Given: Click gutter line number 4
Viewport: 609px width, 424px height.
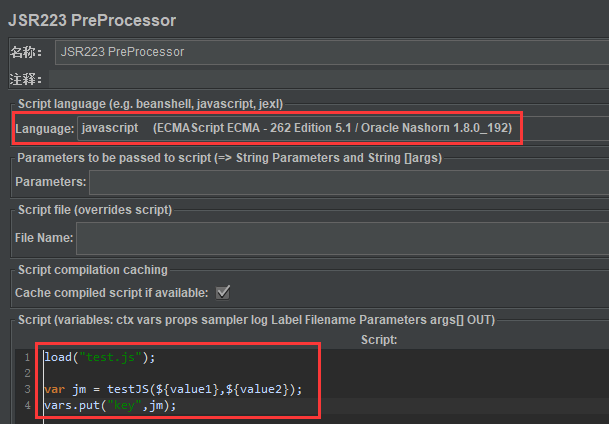Looking at the screenshot, I should coord(27,405).
